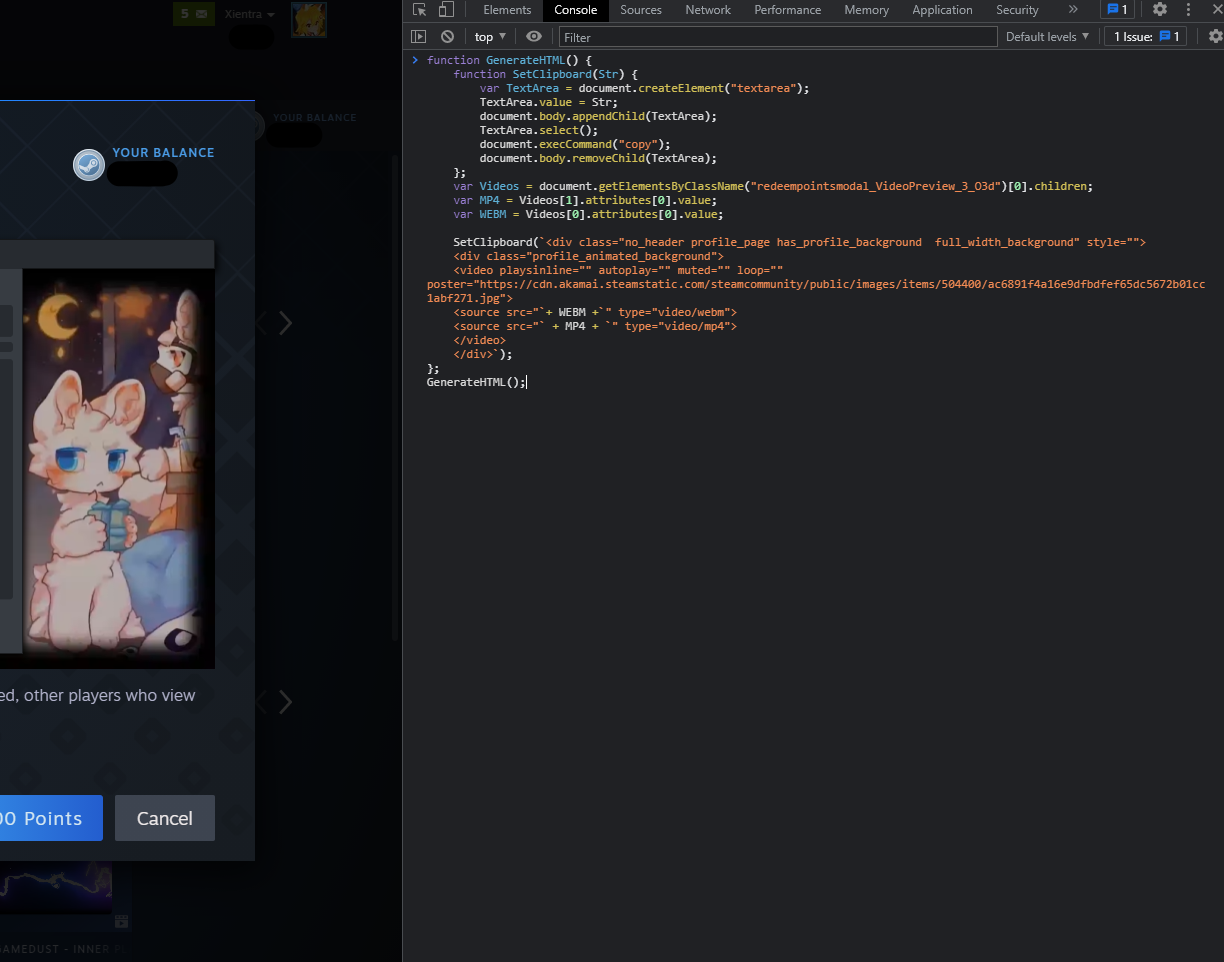Expand more DevTools tabs chevron
The height and width of the screenshot is (962, 1224).
pos(1073,10)
